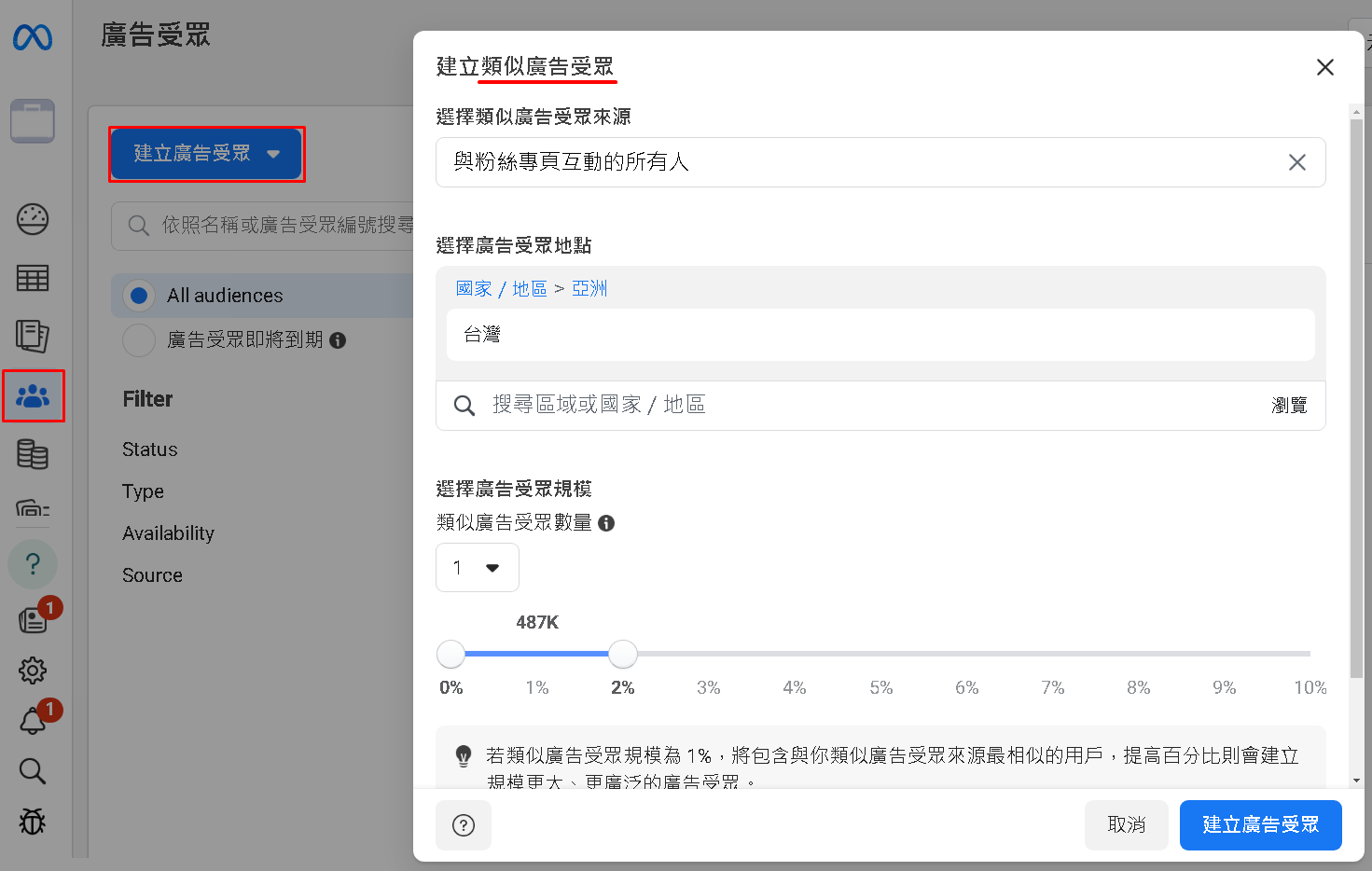The width and height of the screenshot is (1372, 871).
Task: Click the 亞洲 breadcrumb link
Action: (x=589, y=289)
